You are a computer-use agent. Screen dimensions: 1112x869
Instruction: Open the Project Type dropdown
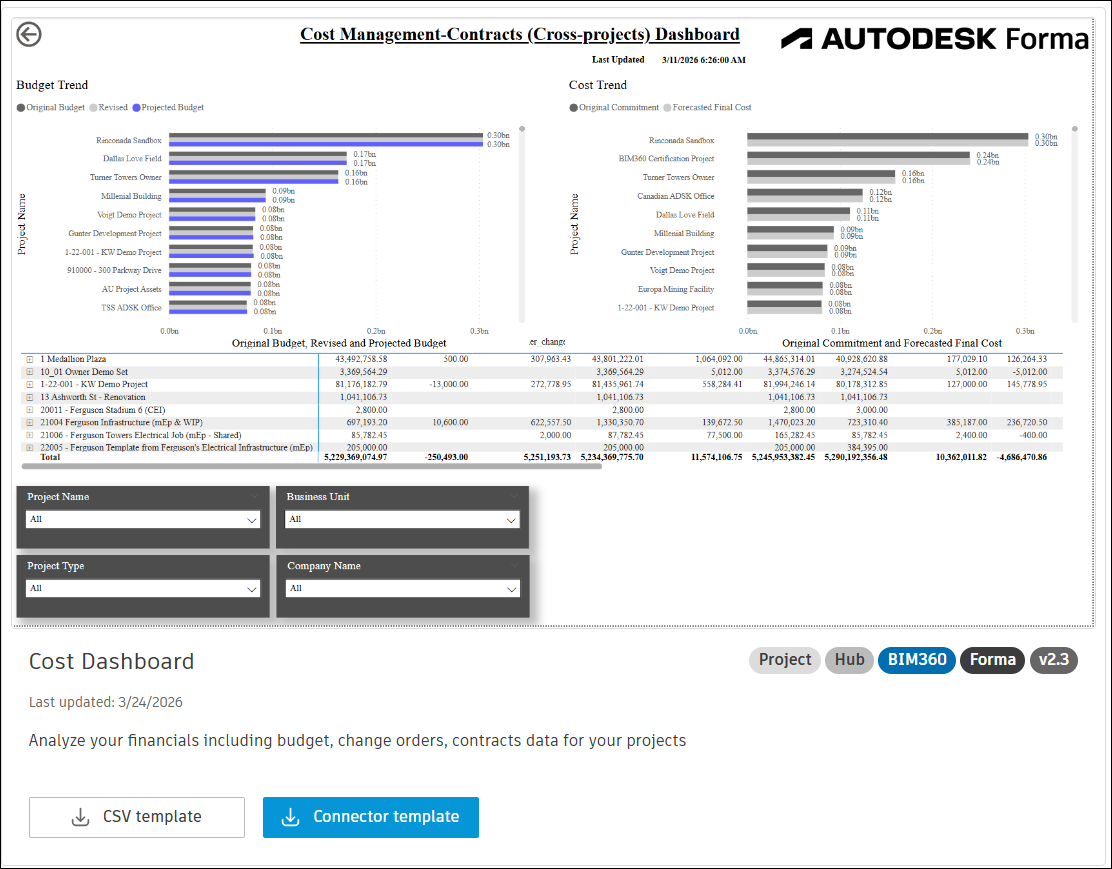(x=143, y=588)
